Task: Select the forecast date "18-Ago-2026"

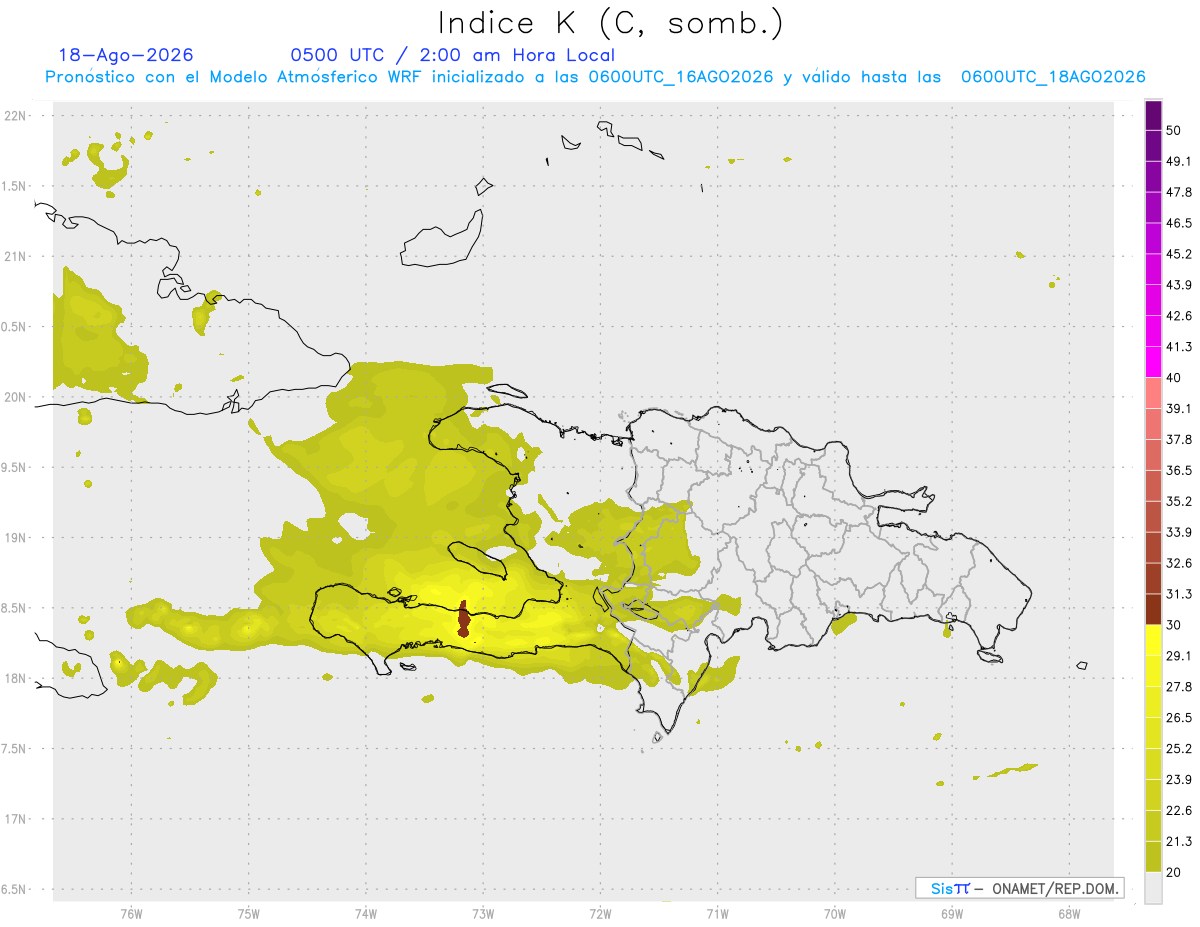Action: tap(126, 55)
